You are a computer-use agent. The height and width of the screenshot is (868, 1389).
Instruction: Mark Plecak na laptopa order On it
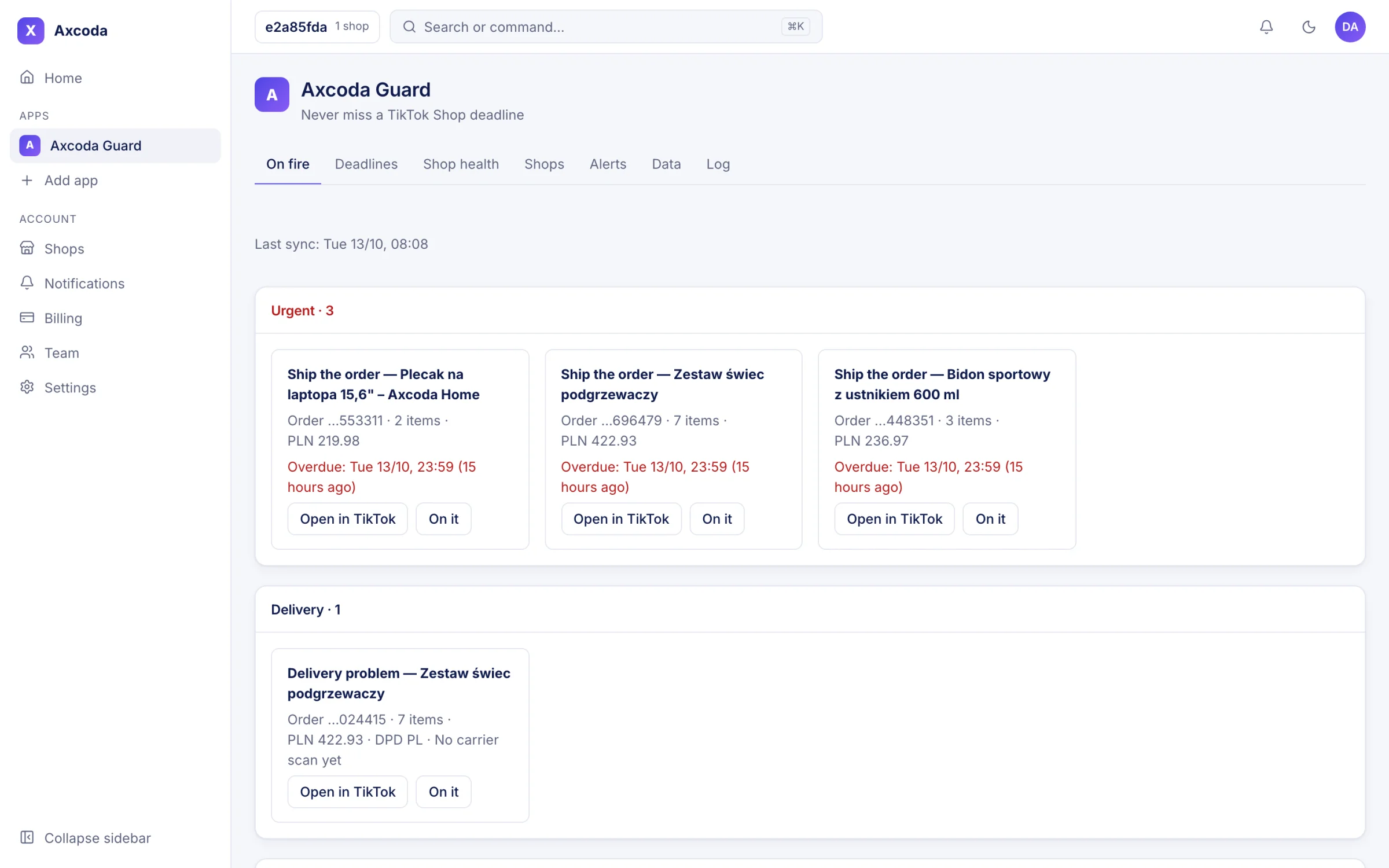tap(443, 518)
